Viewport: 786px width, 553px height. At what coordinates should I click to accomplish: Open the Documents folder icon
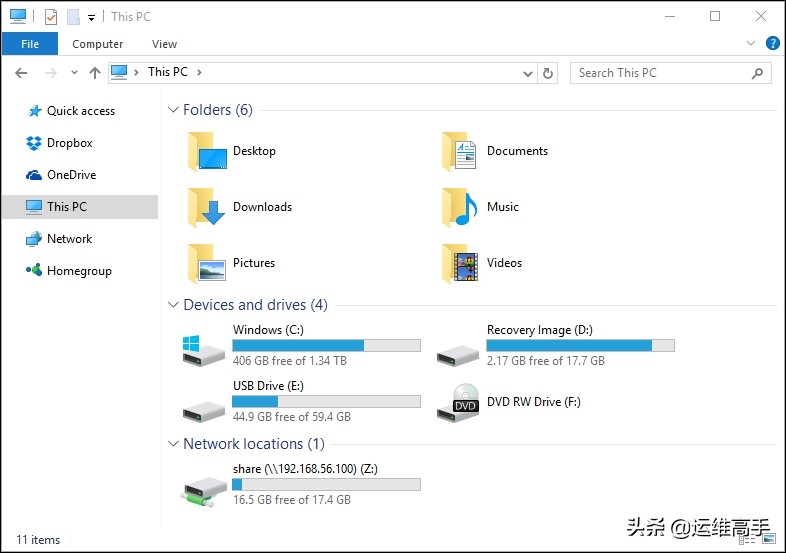tap(459, 151)
